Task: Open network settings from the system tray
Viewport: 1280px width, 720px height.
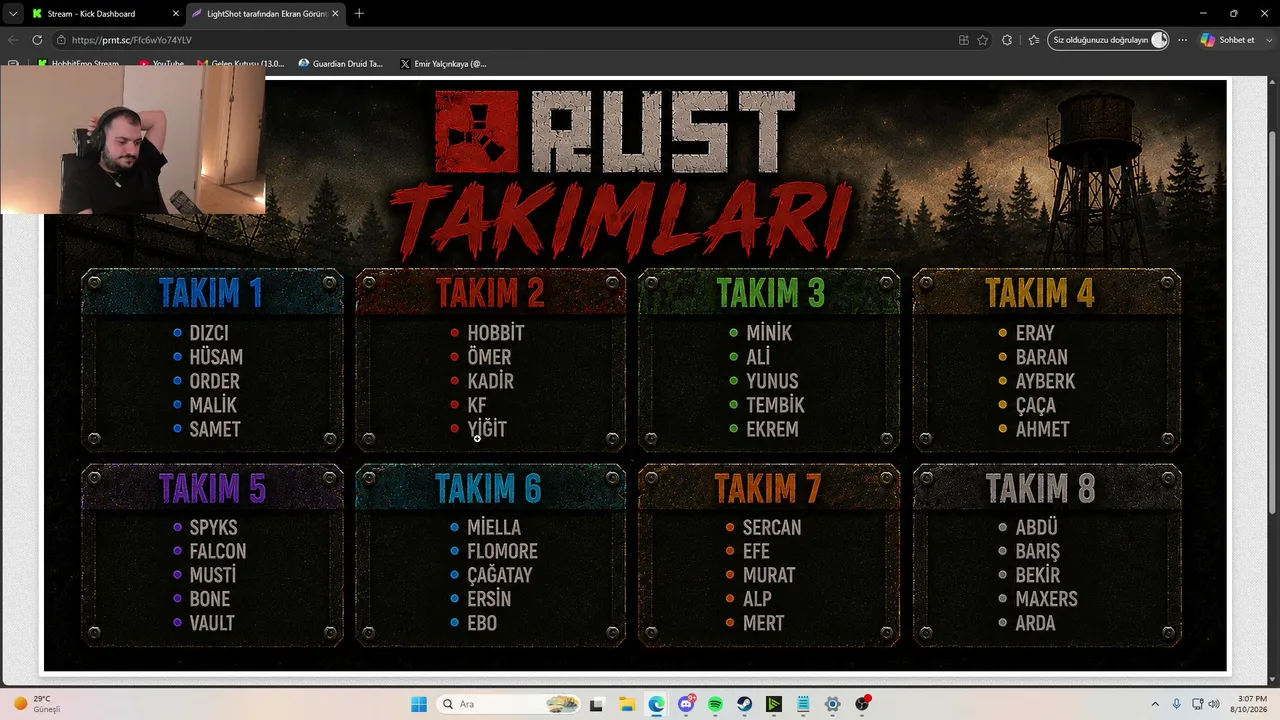Action: click(1198, 704)
